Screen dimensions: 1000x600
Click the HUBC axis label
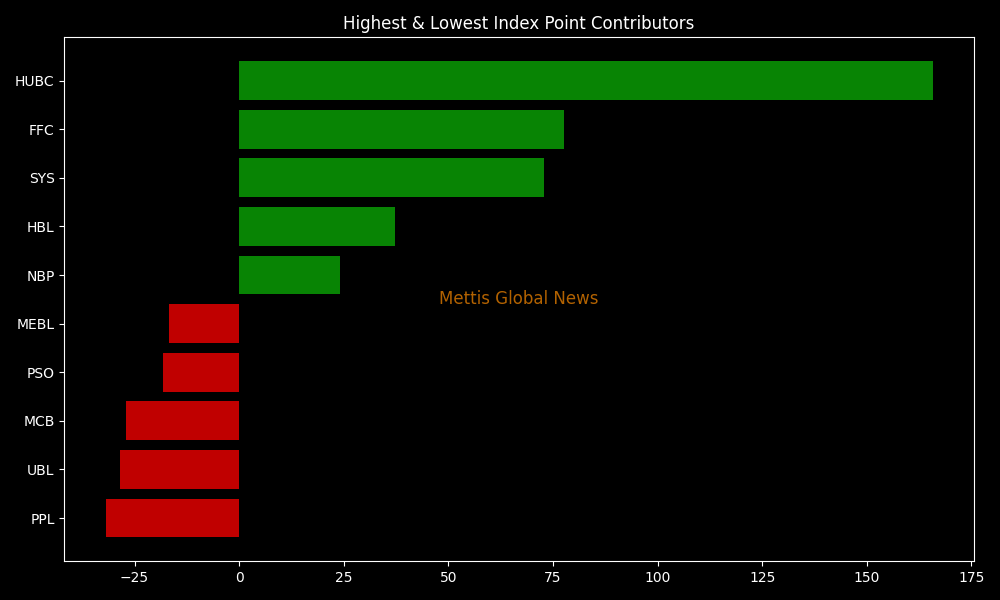pos(34,82)
